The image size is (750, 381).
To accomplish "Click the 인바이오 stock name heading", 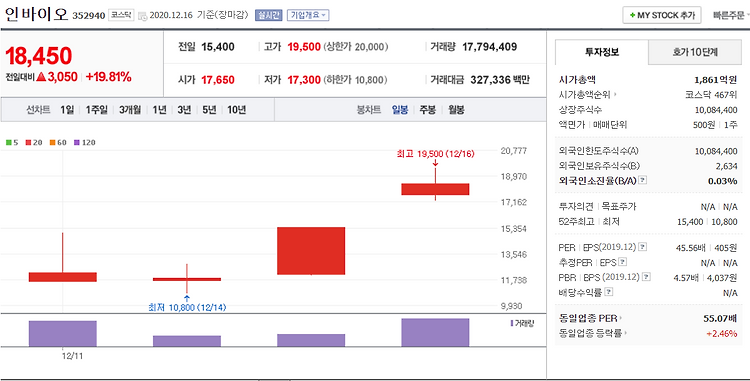I will click(x=36, y=14).
